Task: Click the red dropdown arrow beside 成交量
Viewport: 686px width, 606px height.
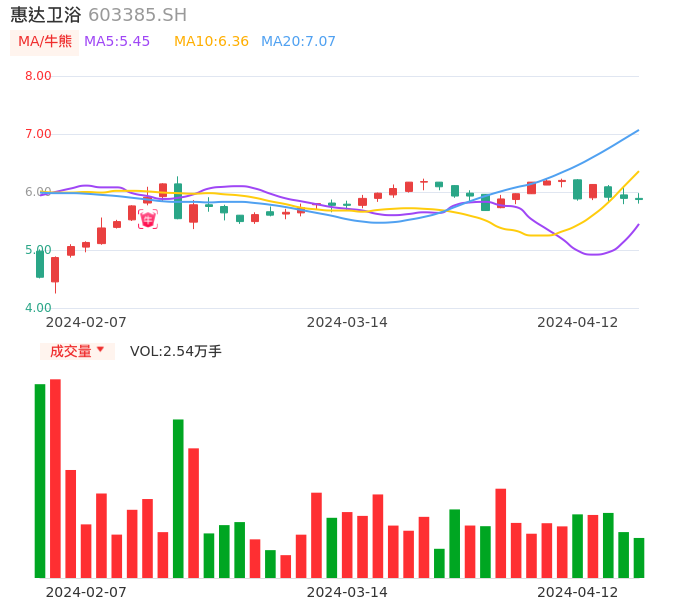Action: pyautogui.click(x=100, y=350)
